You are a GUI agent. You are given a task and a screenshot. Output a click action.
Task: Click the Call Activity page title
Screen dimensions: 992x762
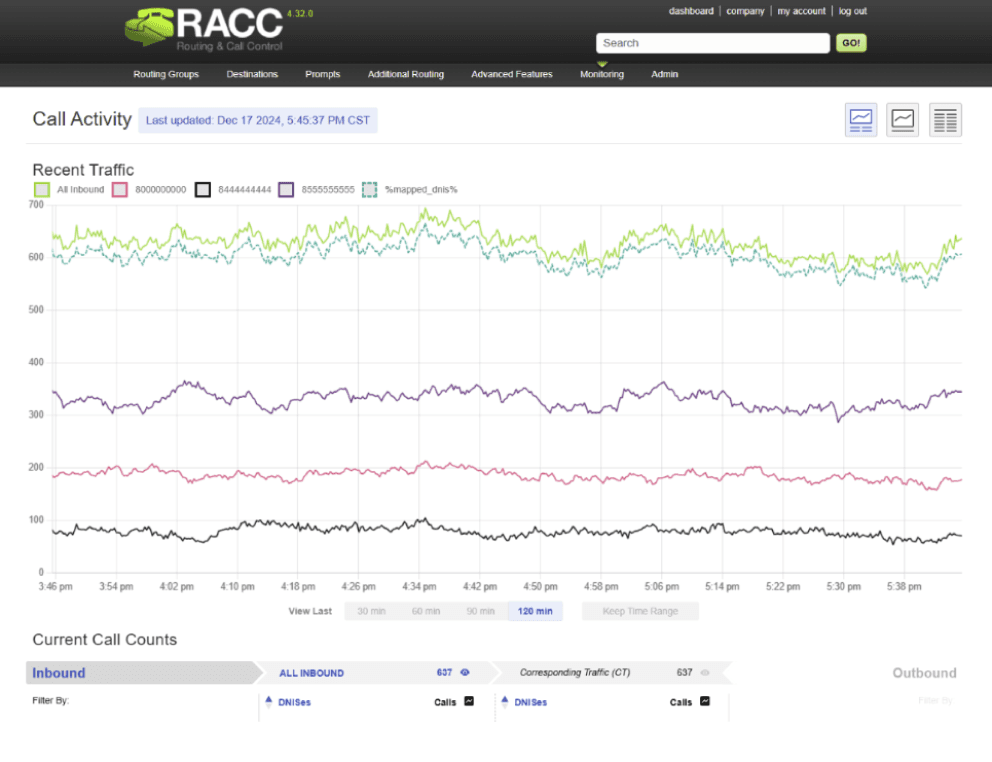click(82, 119)
